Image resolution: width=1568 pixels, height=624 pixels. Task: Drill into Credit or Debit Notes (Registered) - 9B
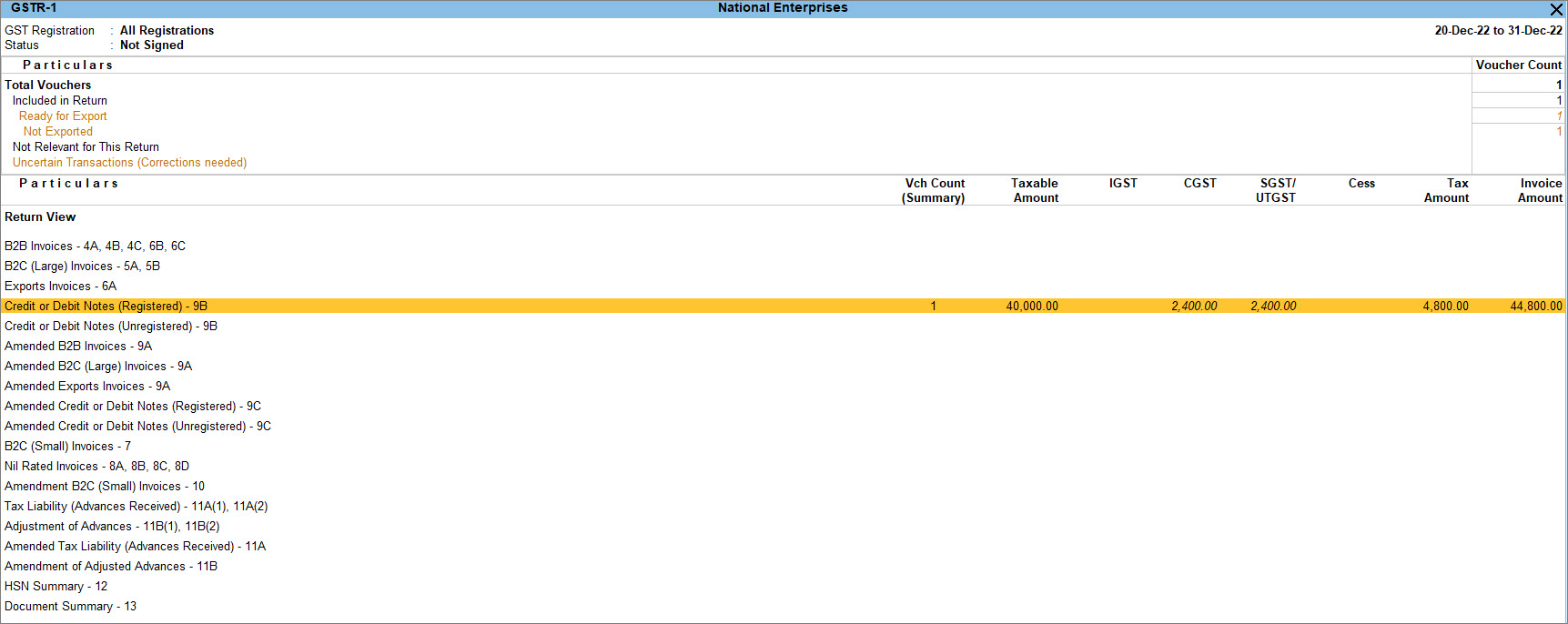click(x=106, y=307)
